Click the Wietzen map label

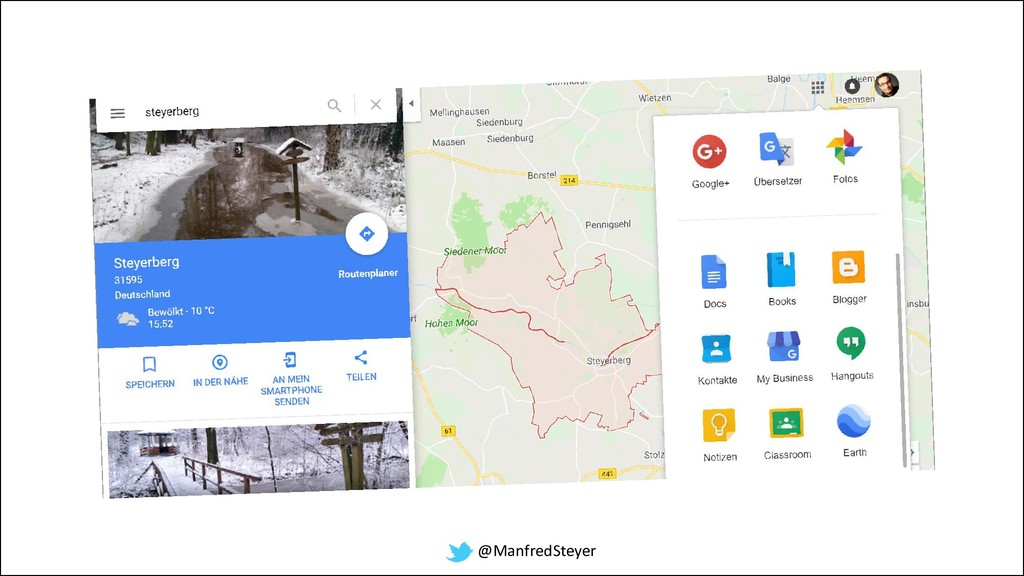pyautogui.click(x=654, y=97)
